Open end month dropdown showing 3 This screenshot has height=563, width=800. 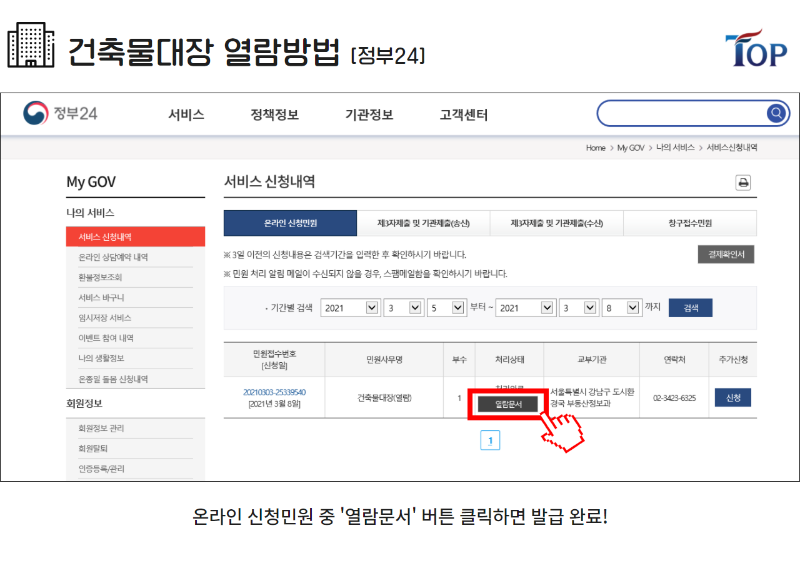(579, 308)
